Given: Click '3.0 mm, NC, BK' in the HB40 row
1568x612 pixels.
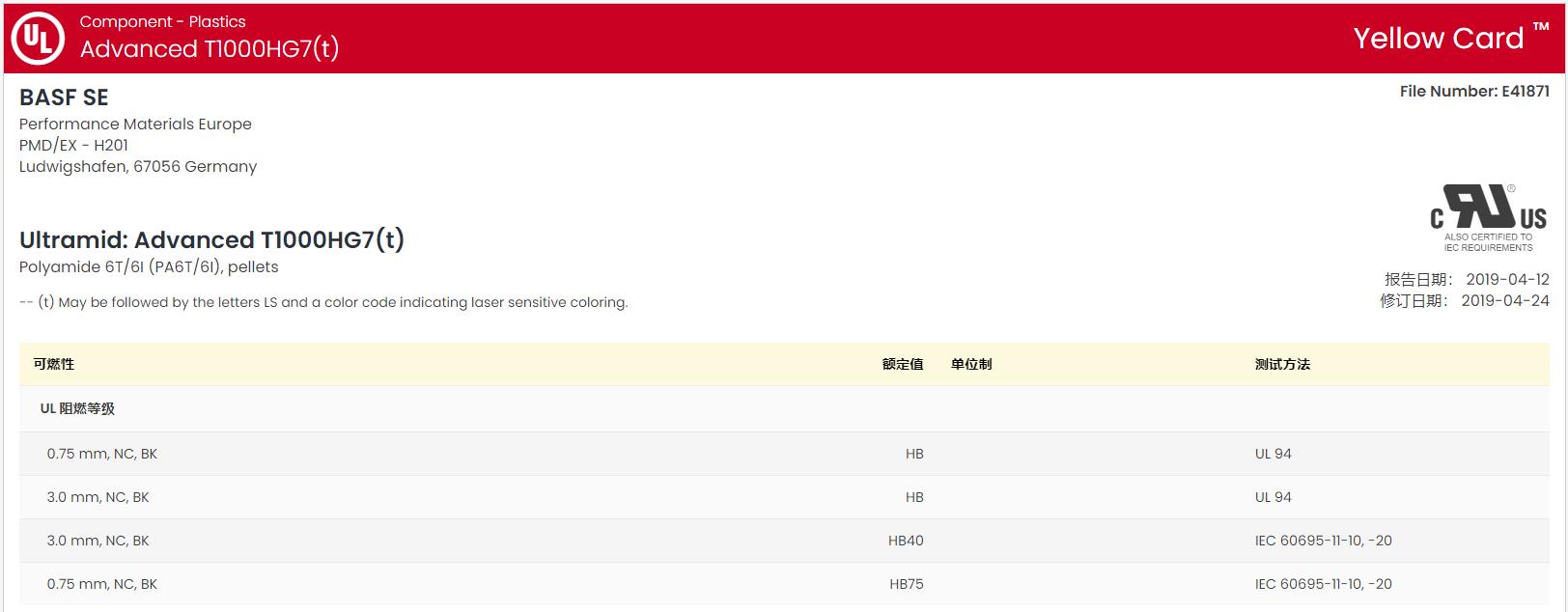Looking at the screenshot, I should point(98,541).
